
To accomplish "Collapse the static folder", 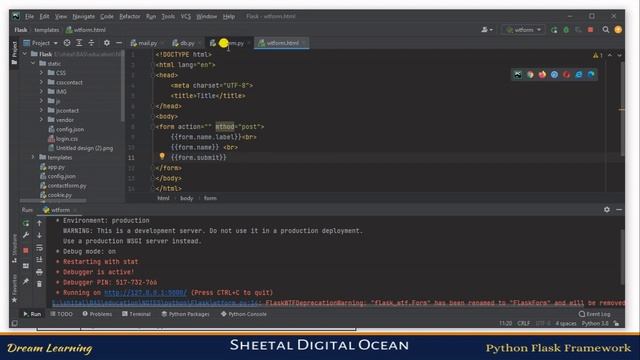I will pos(33,63).
